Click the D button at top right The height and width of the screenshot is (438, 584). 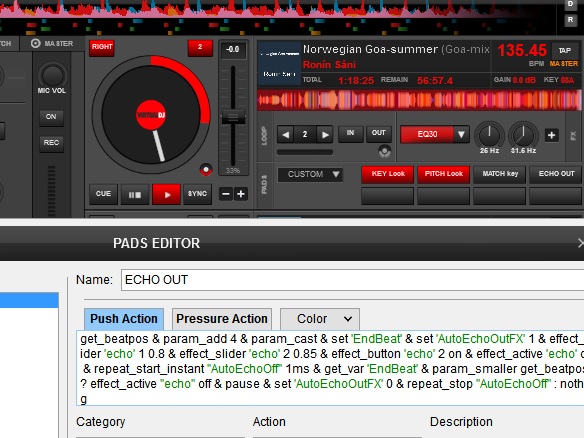[570, 4]
